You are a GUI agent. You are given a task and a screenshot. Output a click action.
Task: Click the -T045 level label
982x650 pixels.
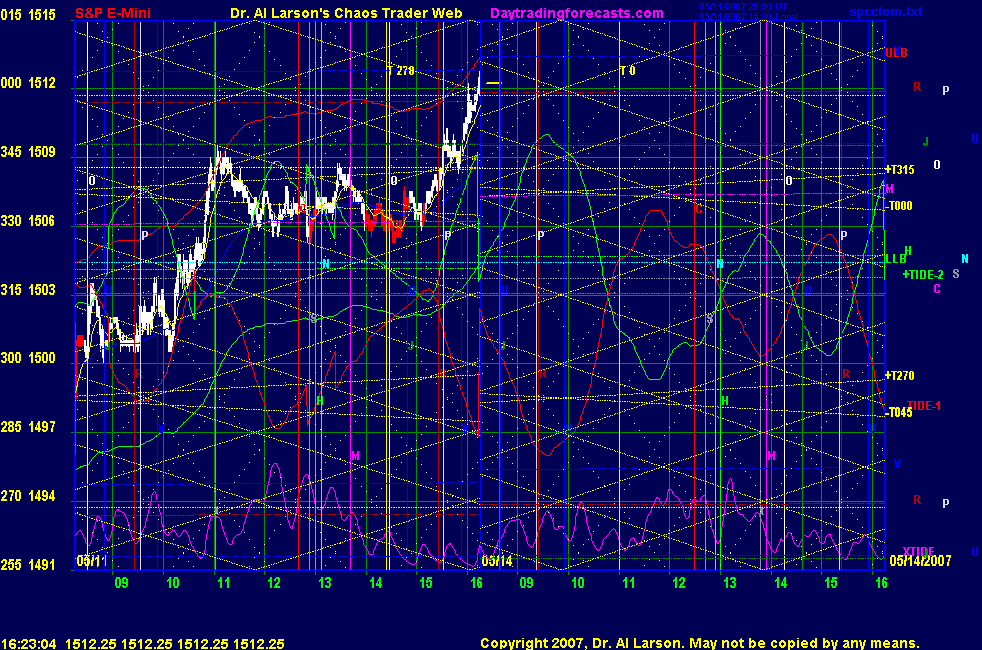[x=899, y=412]
